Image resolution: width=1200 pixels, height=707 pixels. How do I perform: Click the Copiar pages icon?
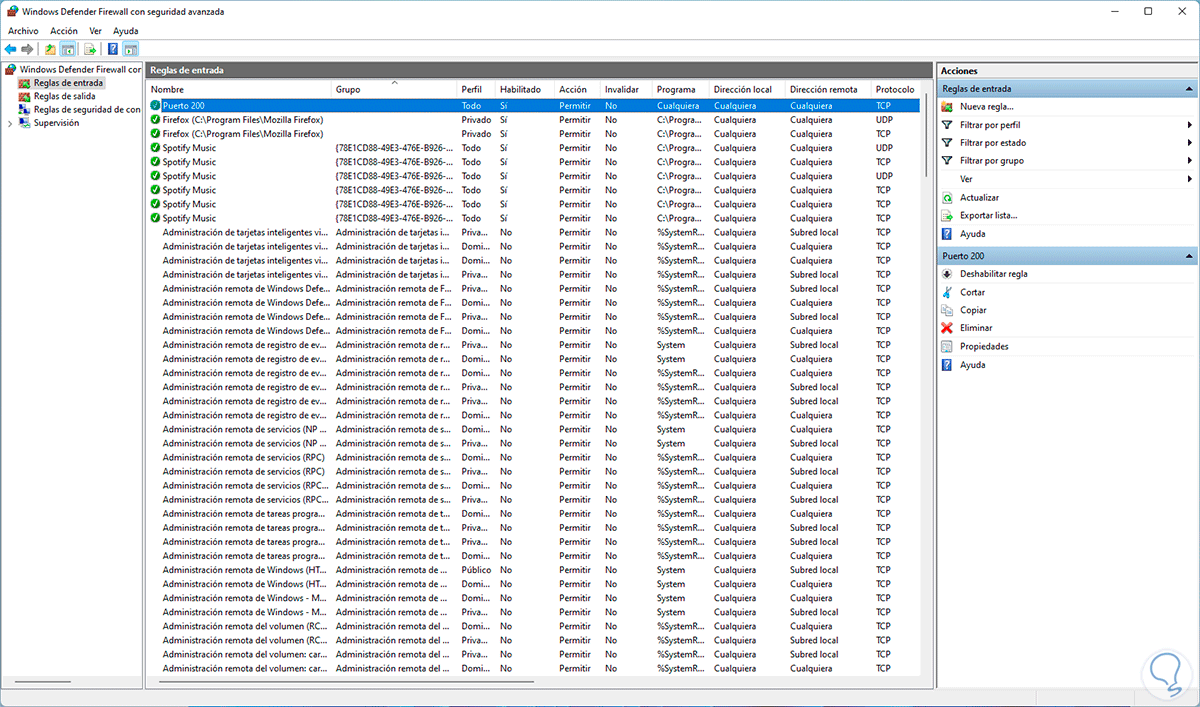(948, 310)
